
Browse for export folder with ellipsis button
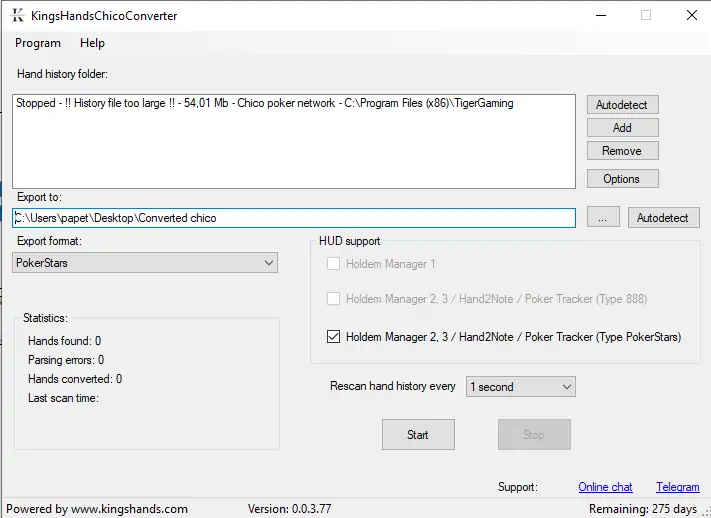[x=603, y=218]
